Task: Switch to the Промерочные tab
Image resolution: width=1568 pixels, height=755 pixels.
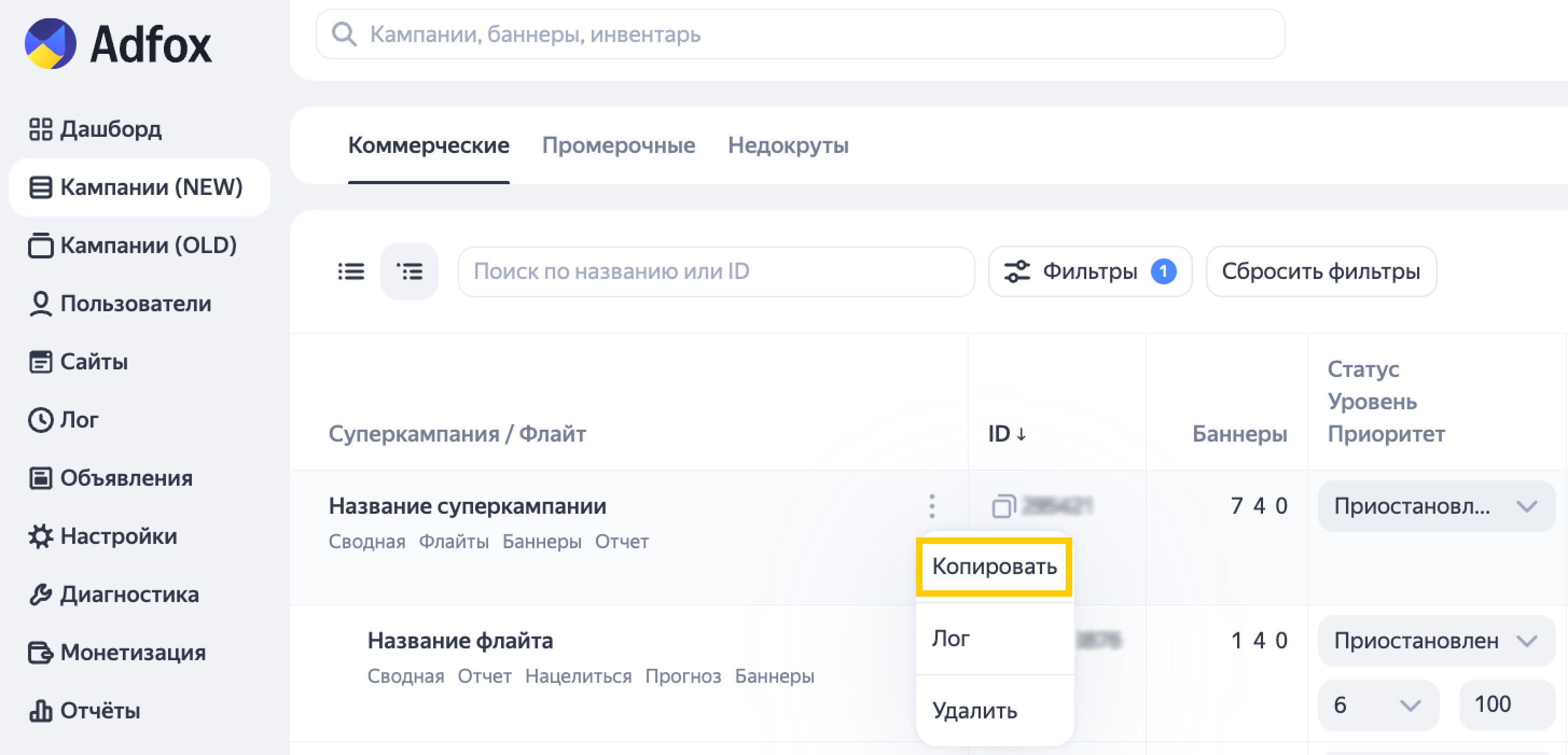Action: pyautogui.click(x=619, y=145)
